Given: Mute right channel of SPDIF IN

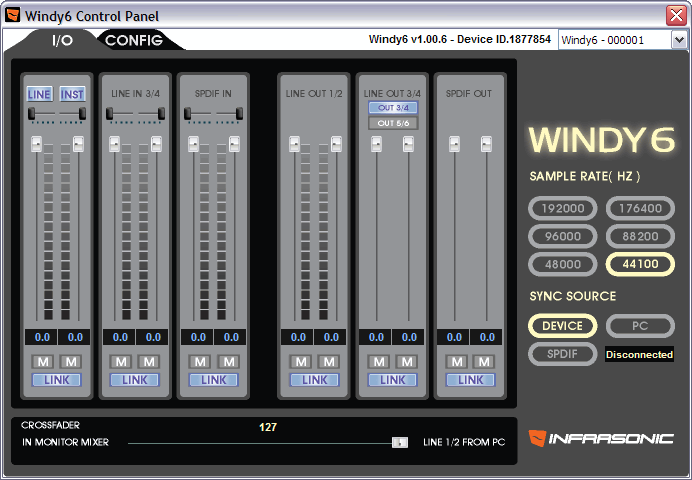Looking at the screenshot, I should [x=229, y=362].
